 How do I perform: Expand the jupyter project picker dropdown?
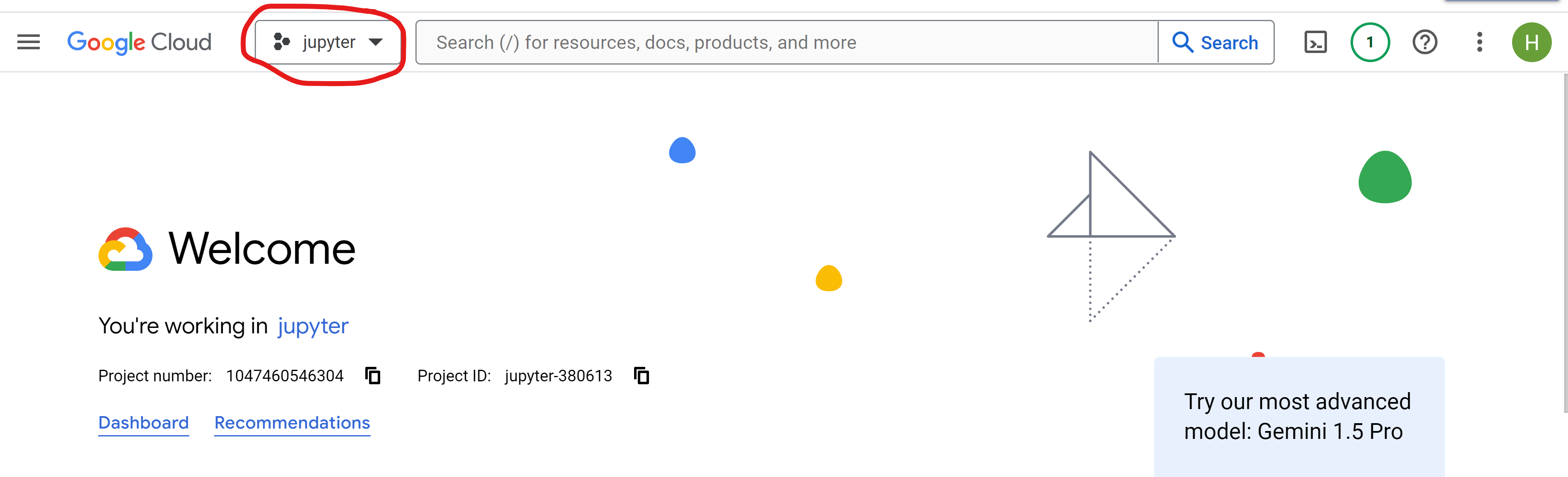coord(329,42)
